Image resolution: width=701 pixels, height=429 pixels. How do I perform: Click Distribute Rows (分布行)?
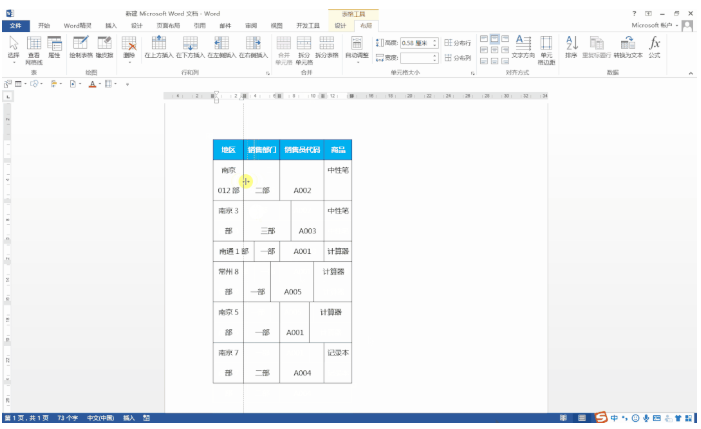tap(457, 43)
